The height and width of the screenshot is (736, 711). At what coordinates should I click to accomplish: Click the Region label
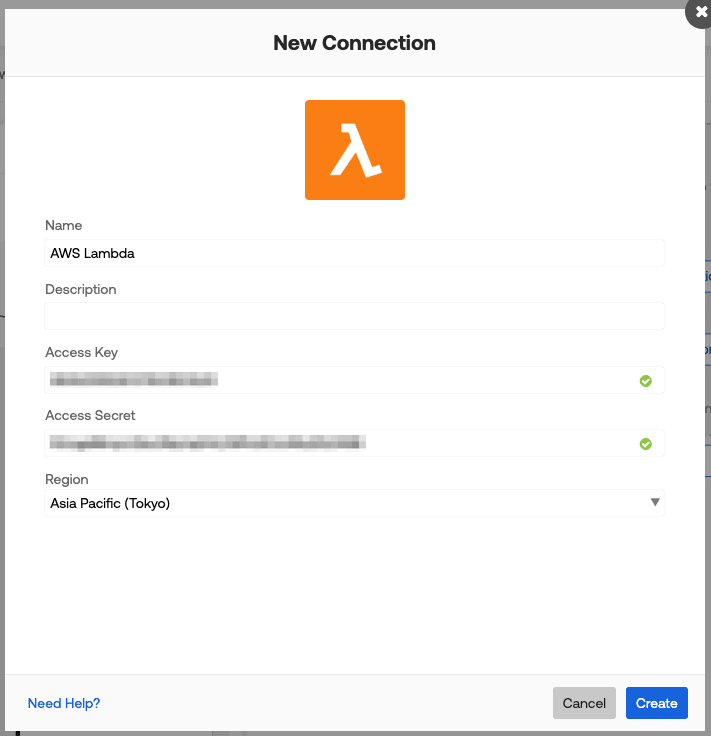coord(67,479)
